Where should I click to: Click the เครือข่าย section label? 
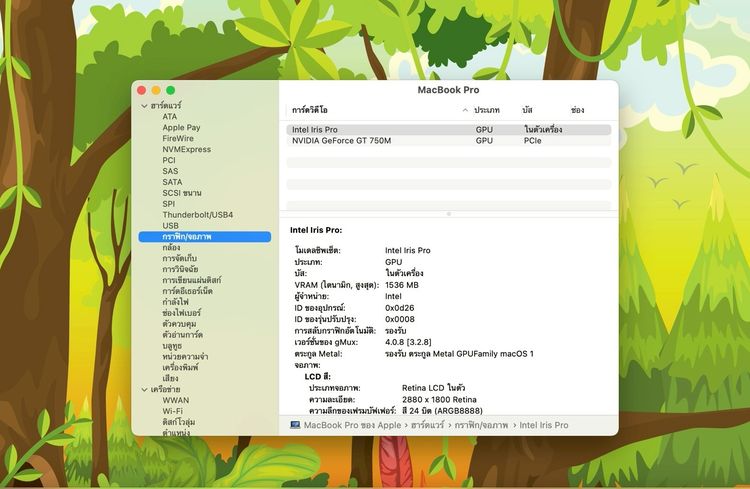coord(165,389)
